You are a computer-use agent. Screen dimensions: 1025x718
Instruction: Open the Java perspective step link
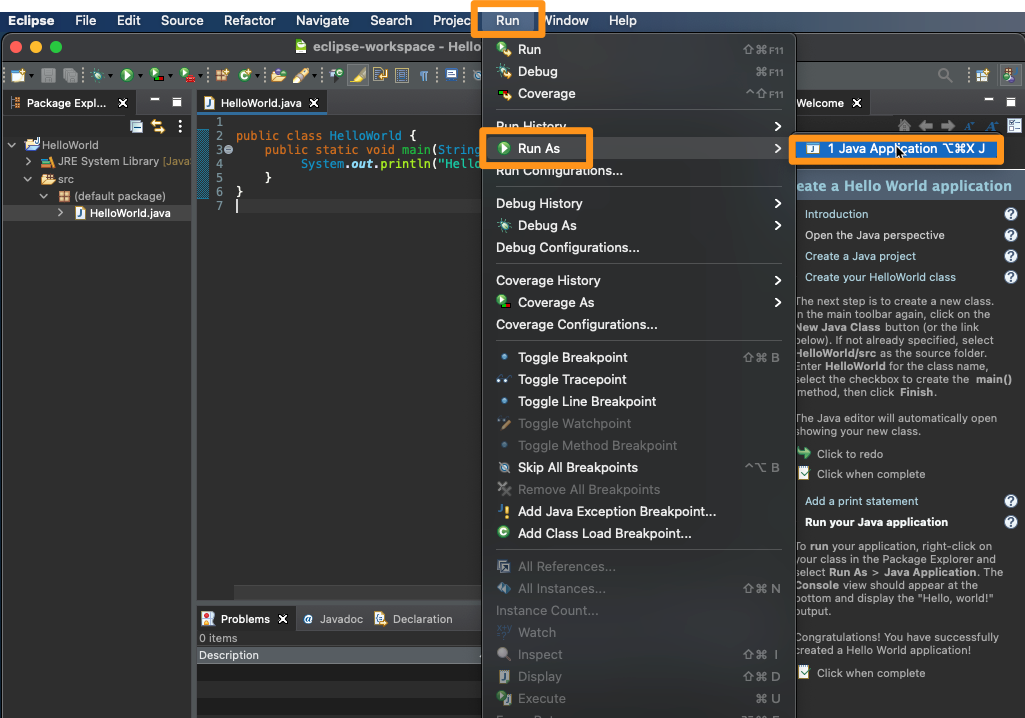tap(875, 235)
